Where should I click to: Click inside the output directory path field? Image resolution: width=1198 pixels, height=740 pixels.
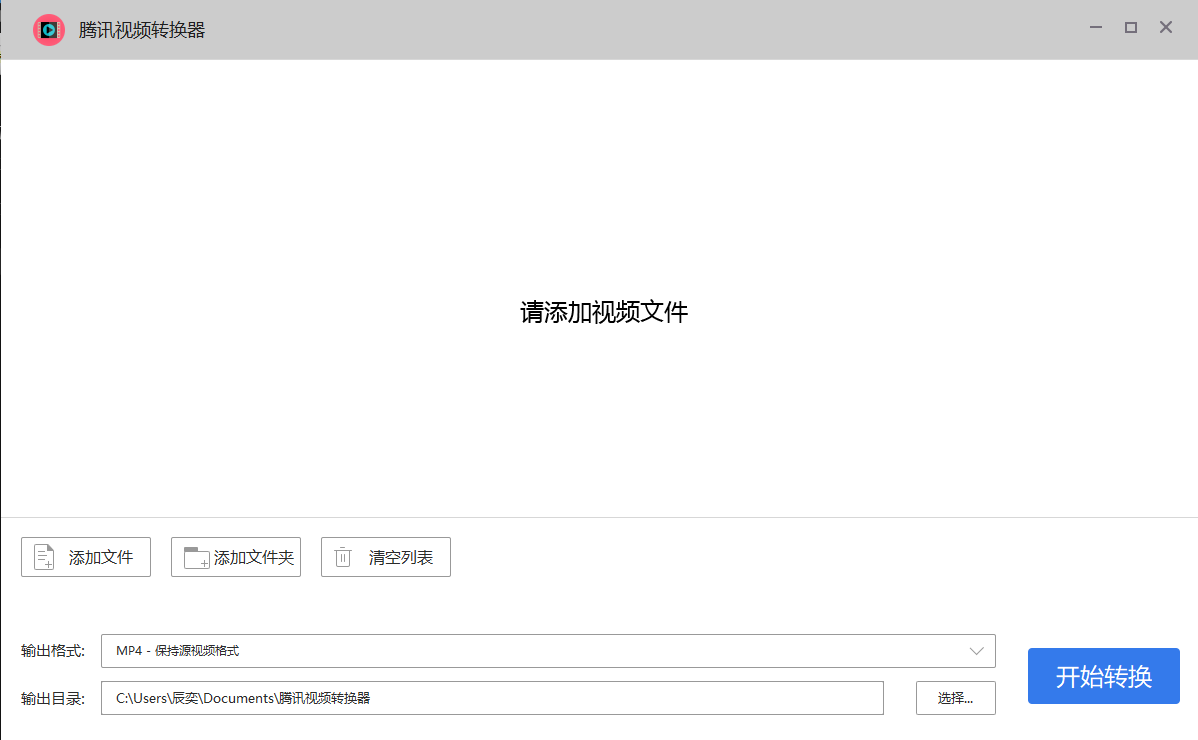[x=492, y=697]
